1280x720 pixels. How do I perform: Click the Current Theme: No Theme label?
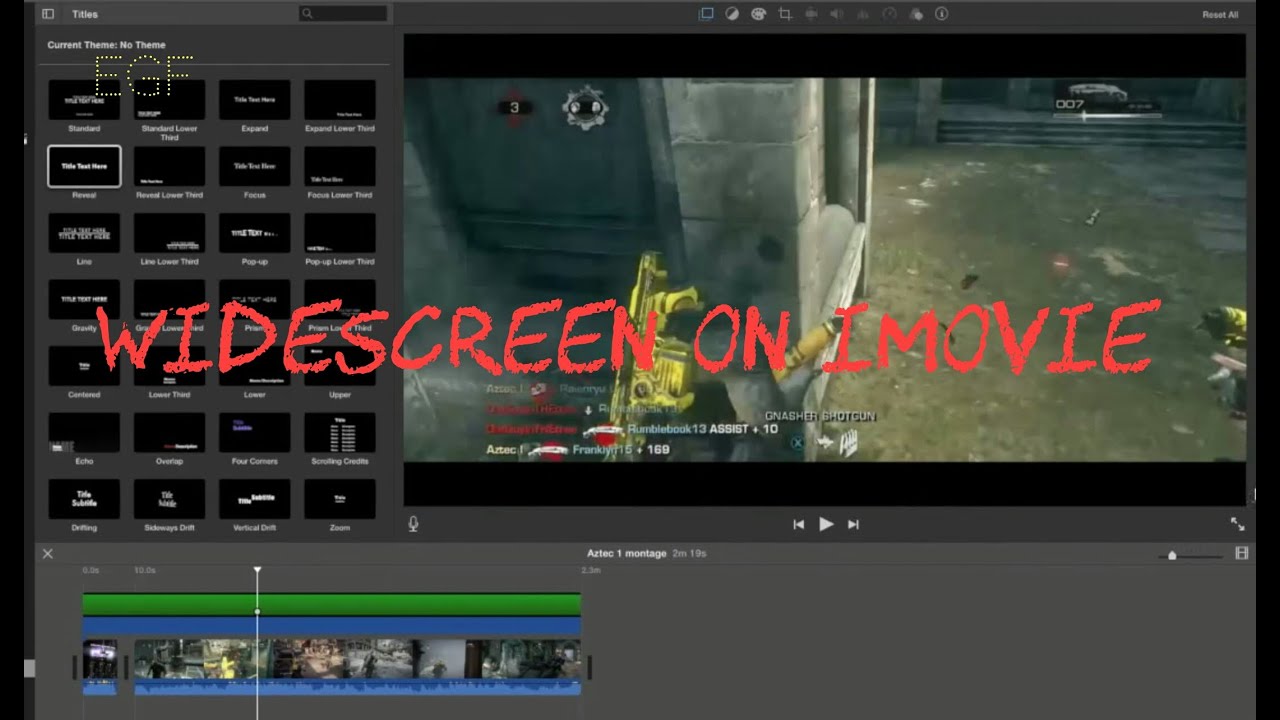(x=106, y=45)
